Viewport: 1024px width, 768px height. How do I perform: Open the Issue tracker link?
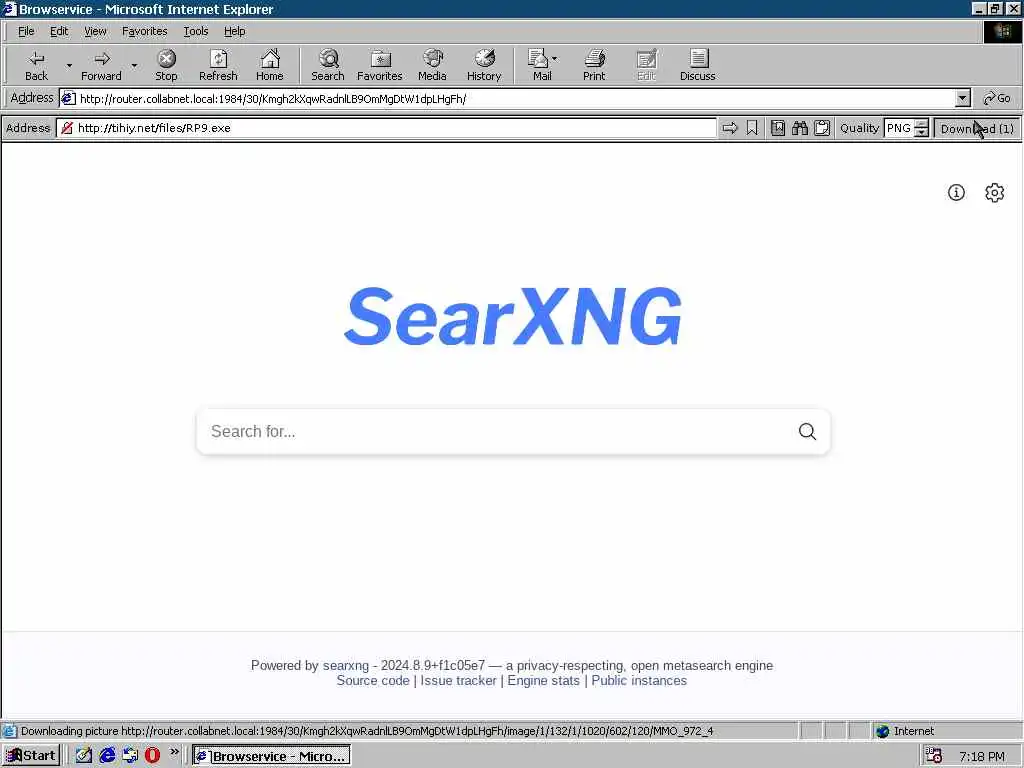[458, 680]
